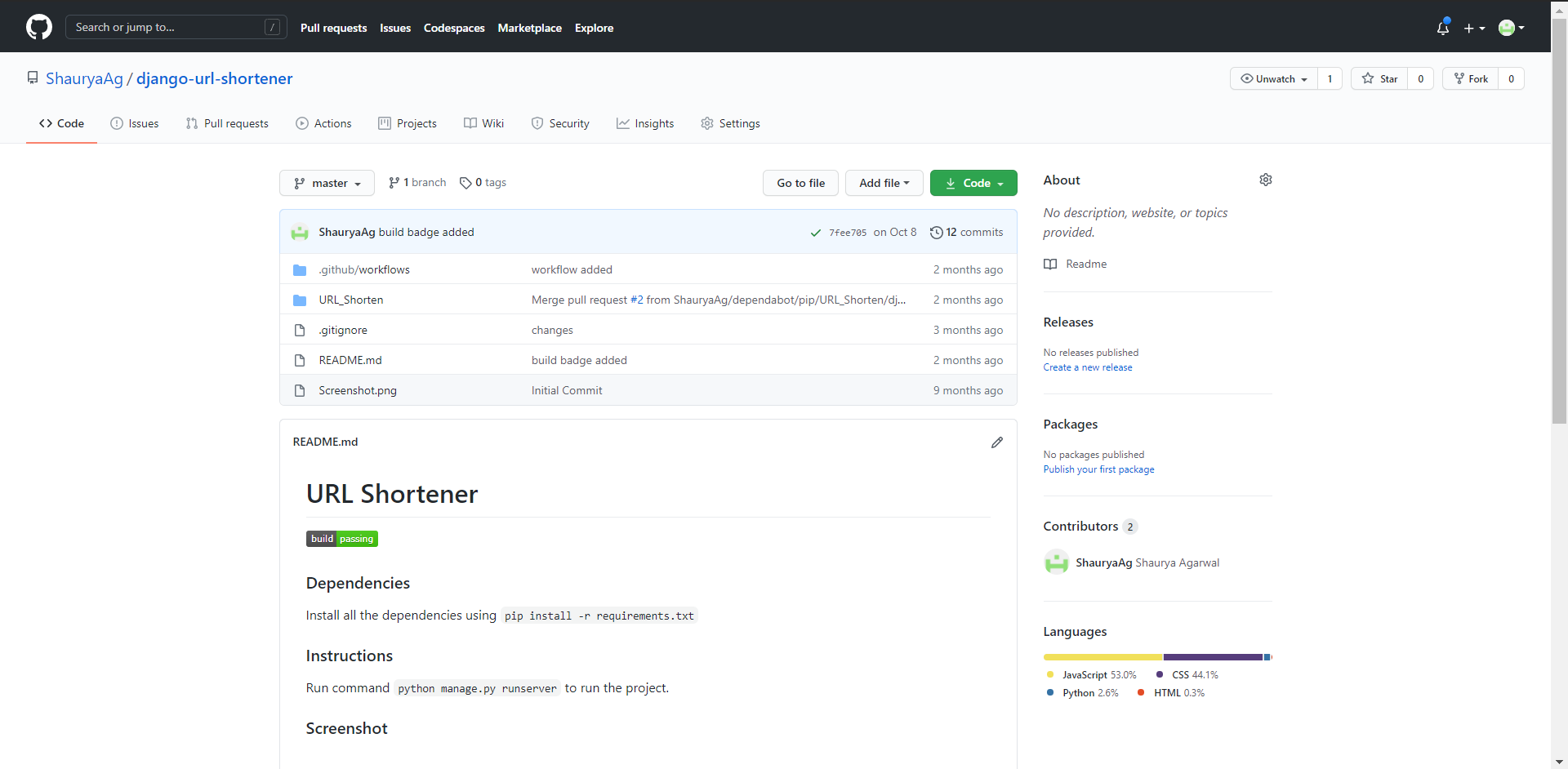Open the Pull requests repository tab
Screen dimensions: 1568x769
click(x=227, y=123)
